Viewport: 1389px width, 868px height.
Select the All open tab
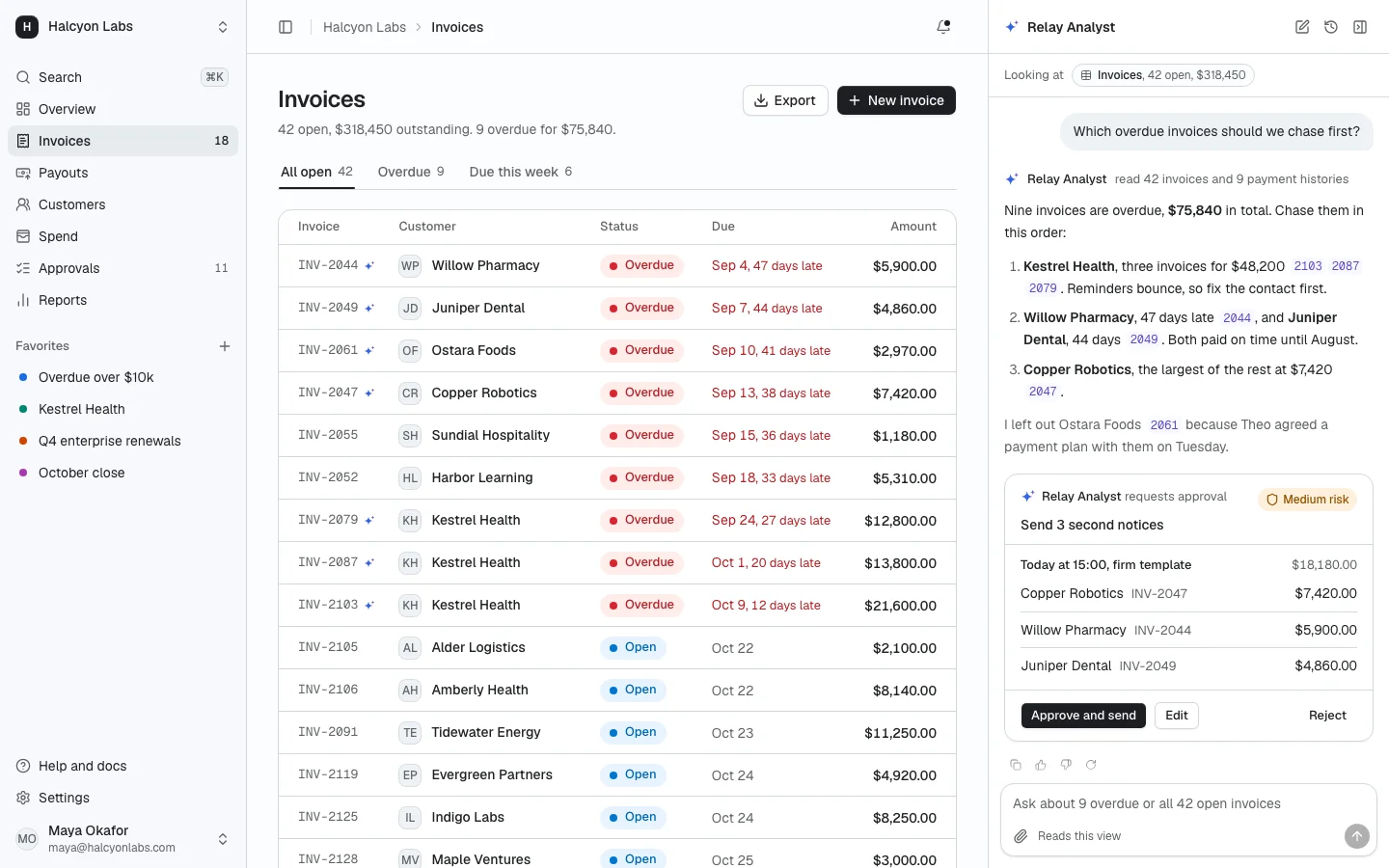click(x=316, y=172)
